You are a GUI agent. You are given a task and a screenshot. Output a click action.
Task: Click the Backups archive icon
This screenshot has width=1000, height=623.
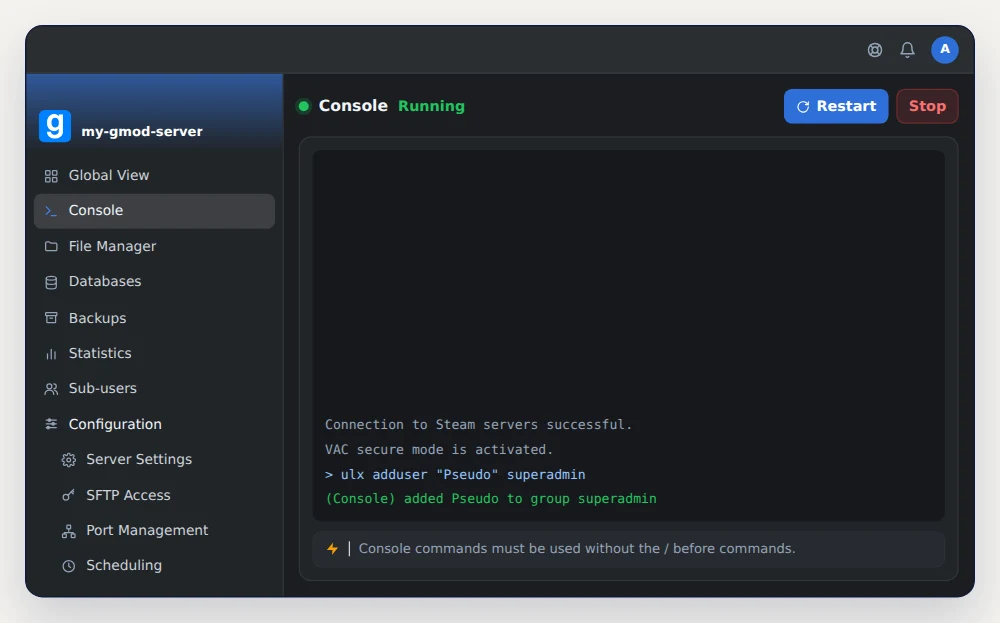pyautogui.click(x=51, y=318)
